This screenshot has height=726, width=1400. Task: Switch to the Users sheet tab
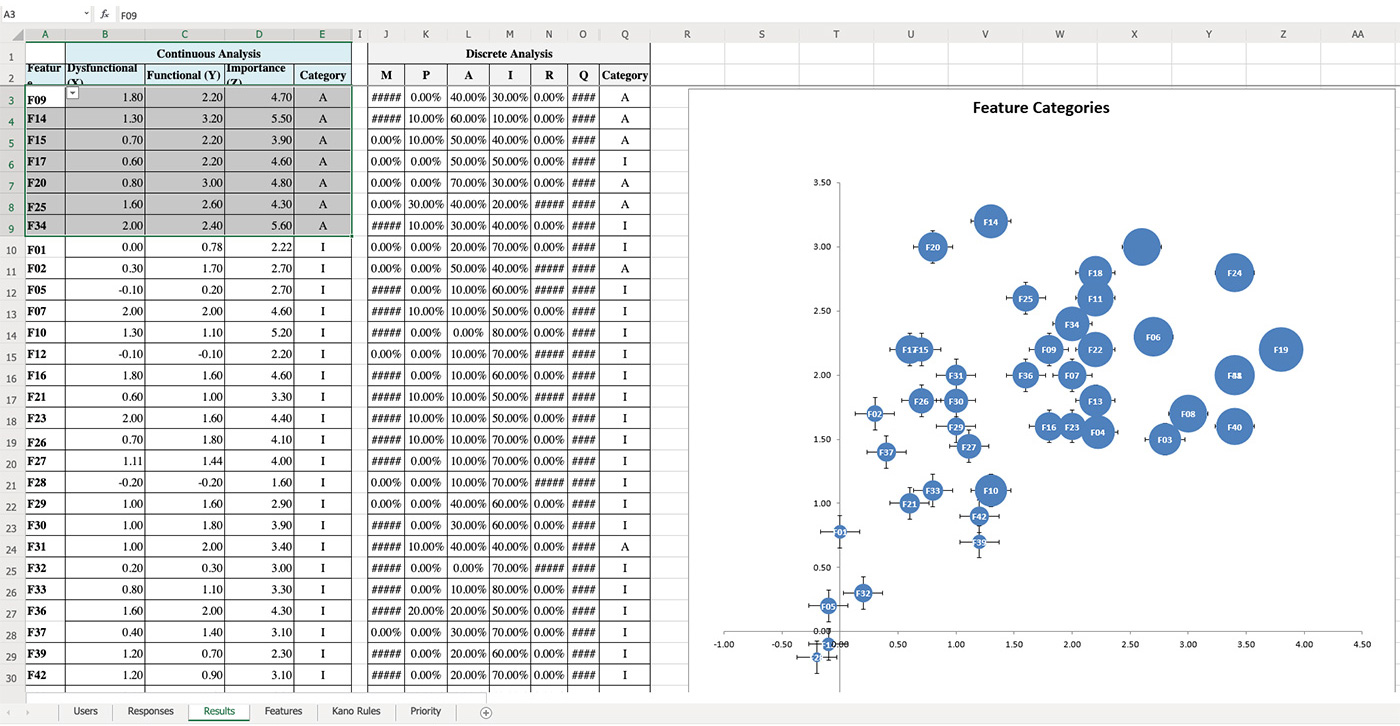pyautogui.click(x=86, y=711)
